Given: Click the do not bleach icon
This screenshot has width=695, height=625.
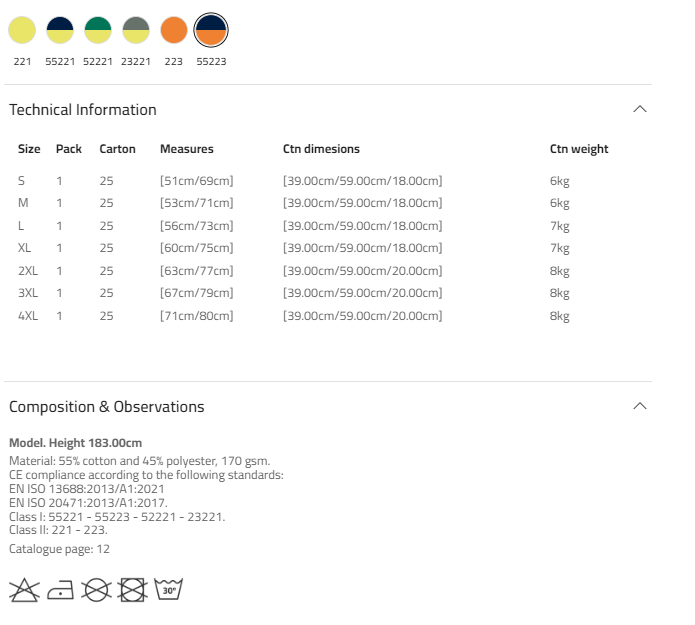Looking at the screenshot, I should pyautogui.click(x=24, y=590).
